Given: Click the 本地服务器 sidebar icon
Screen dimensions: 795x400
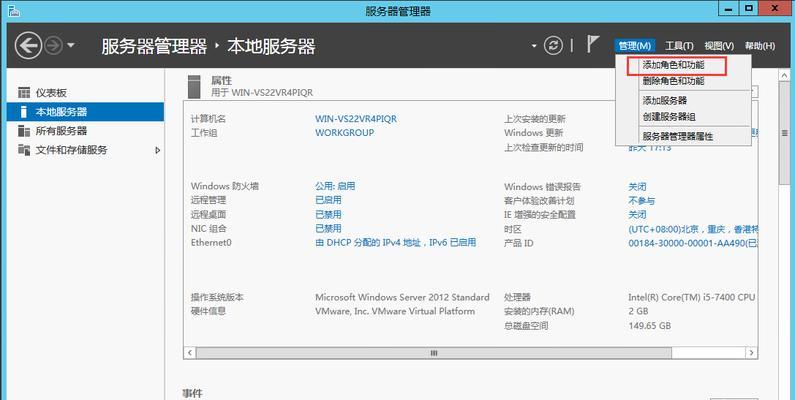Looking at the screenshot, I should click(x=23, y=112).
